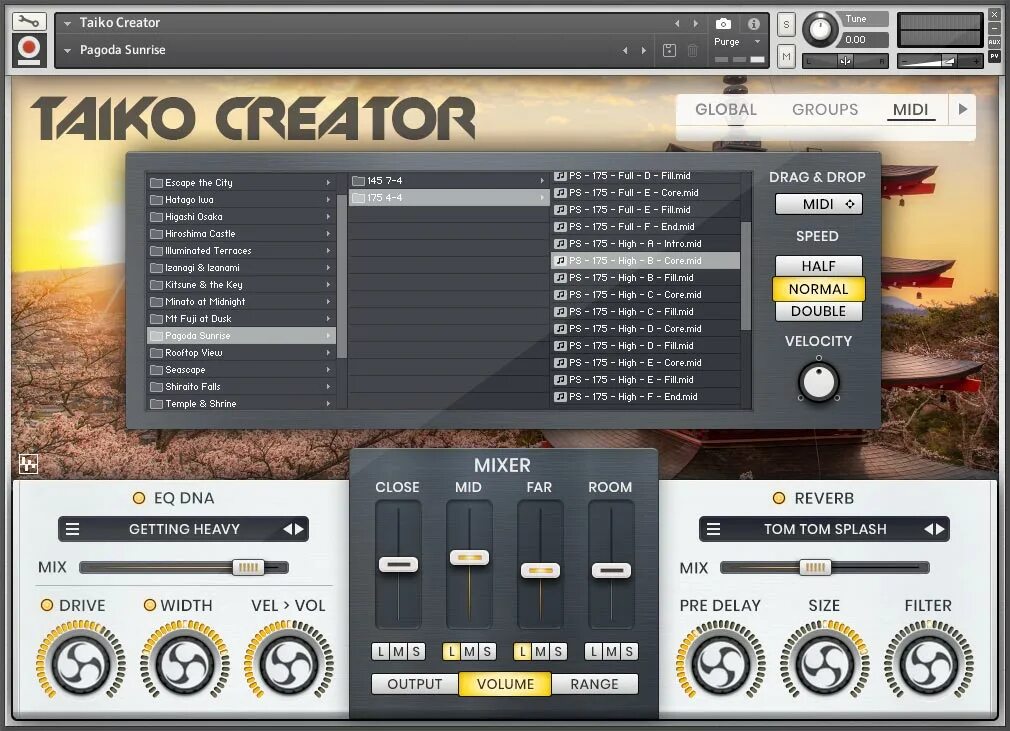
Task: Expand the Taiko Creator instrument dropdown arrow
Action: click(67, 23)
